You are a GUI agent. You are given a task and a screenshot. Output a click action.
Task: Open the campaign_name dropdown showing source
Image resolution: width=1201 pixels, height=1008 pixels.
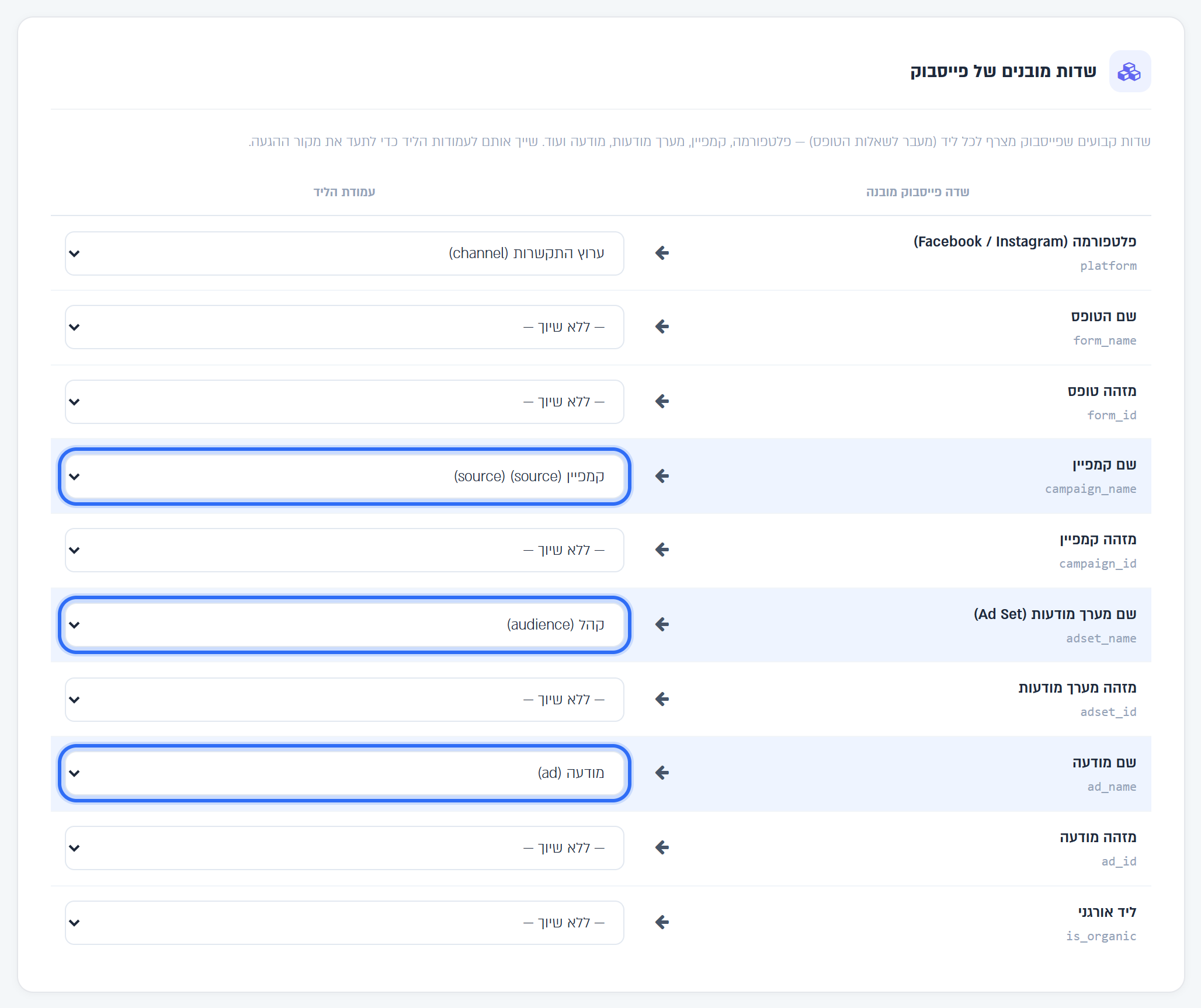345,477
